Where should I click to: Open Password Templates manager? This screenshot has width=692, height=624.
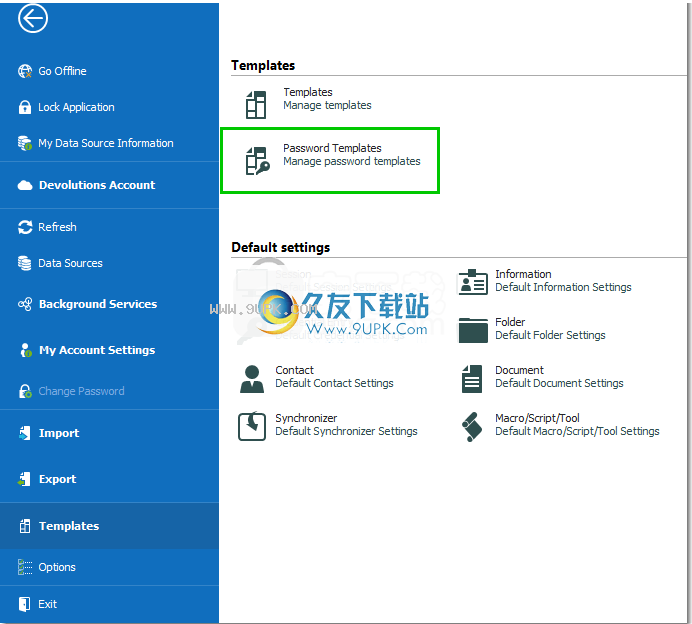(x=330, y=161)
